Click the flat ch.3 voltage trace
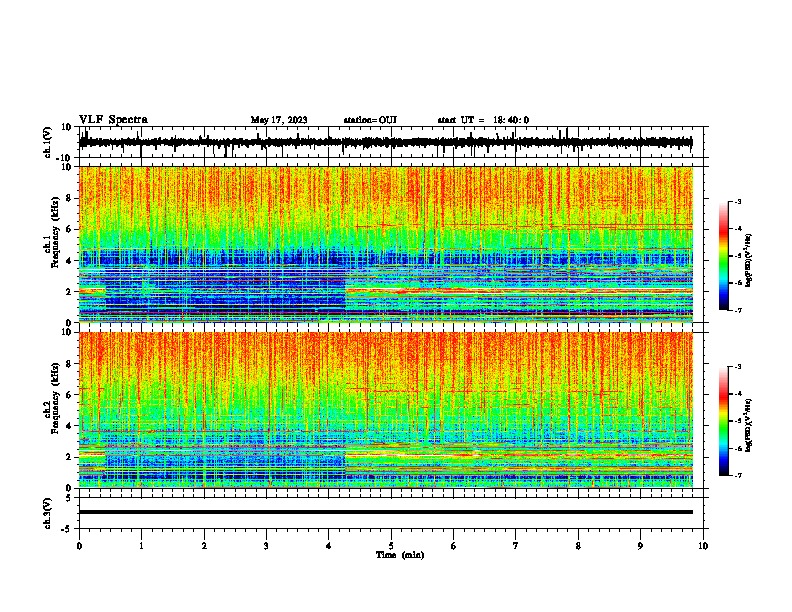Image resolution: width=792 pixels, height=612 pixels. (x=386, y=512)
